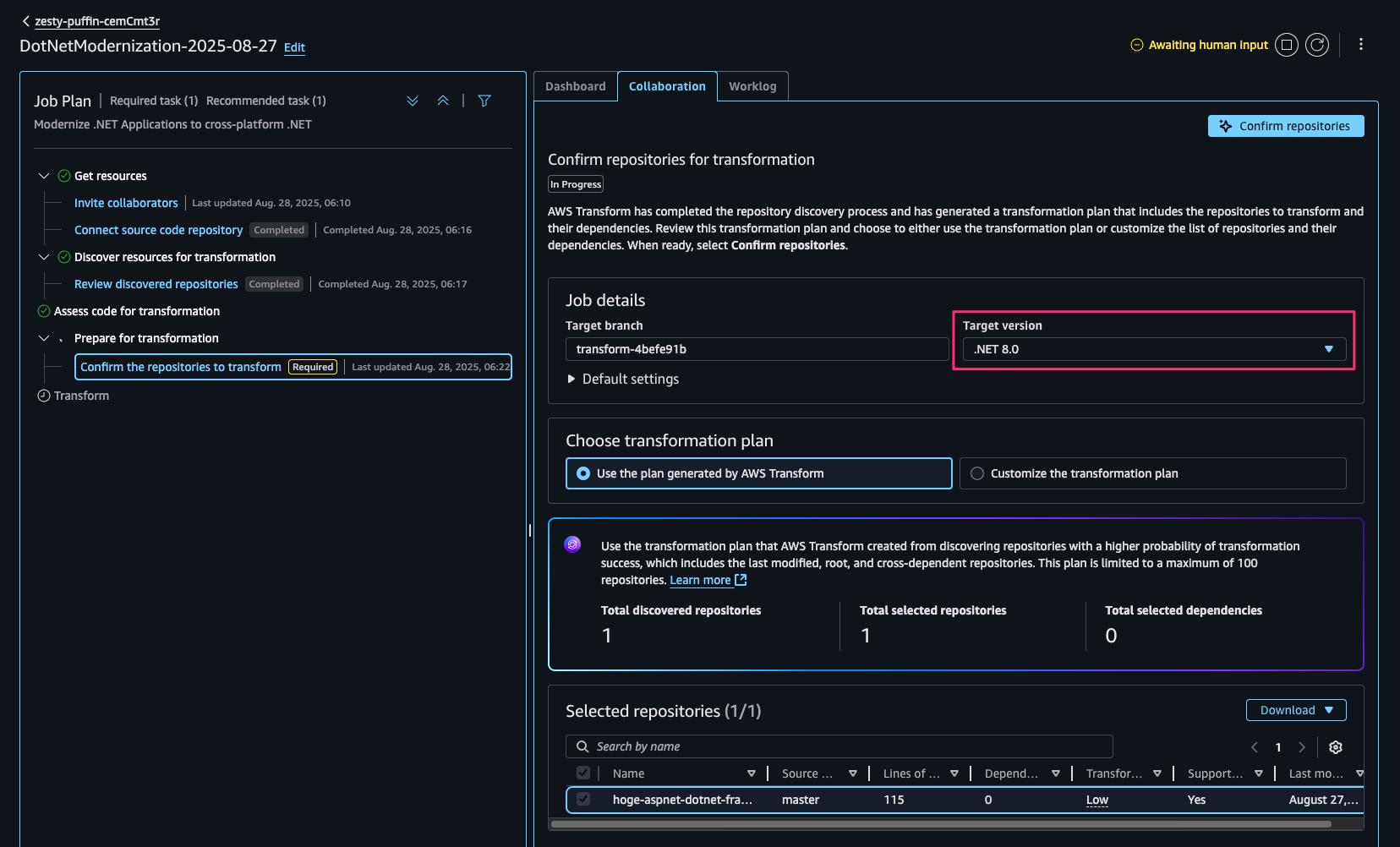Click the Awaiting human input status icon
The image size is (1400, 847).
point(1137,45)
